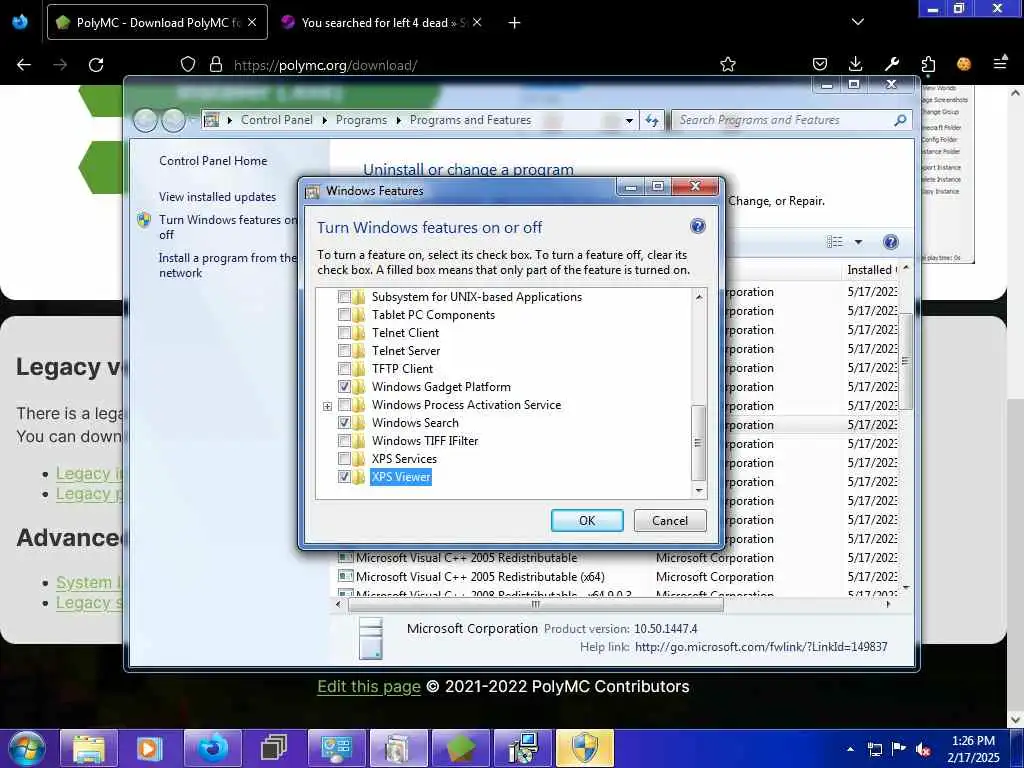Expand the address bar history dropdown
This screenshot has width=1024, height=768.
click(629, 121)
